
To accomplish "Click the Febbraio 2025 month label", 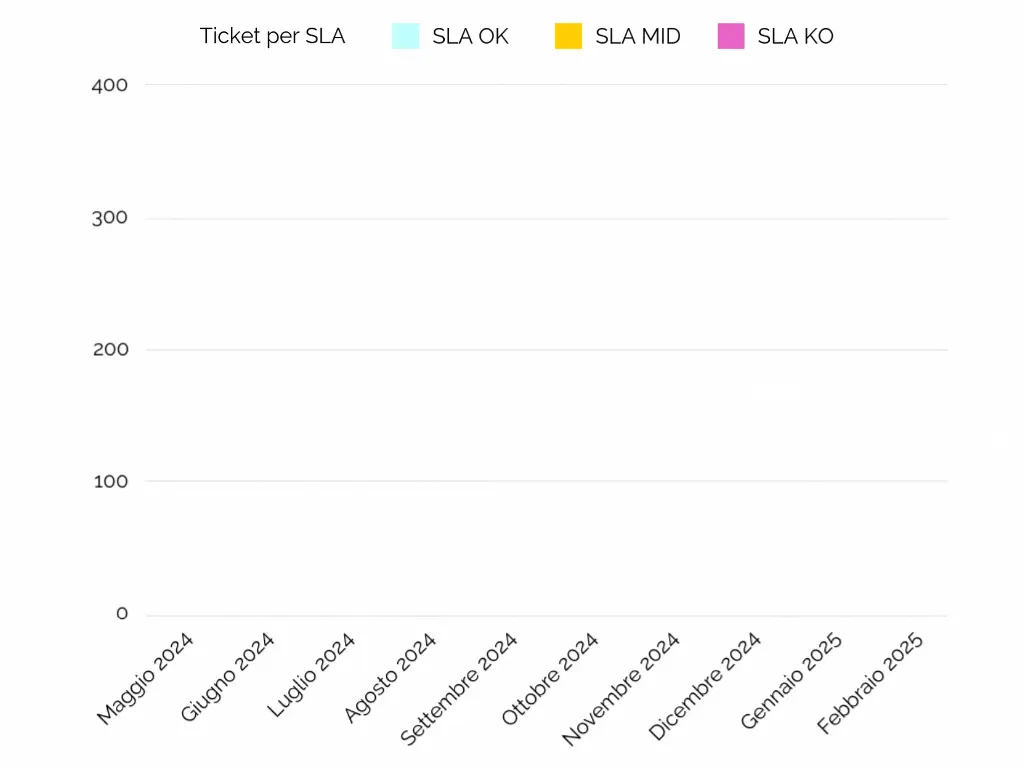I will click(x=870, y=683).
